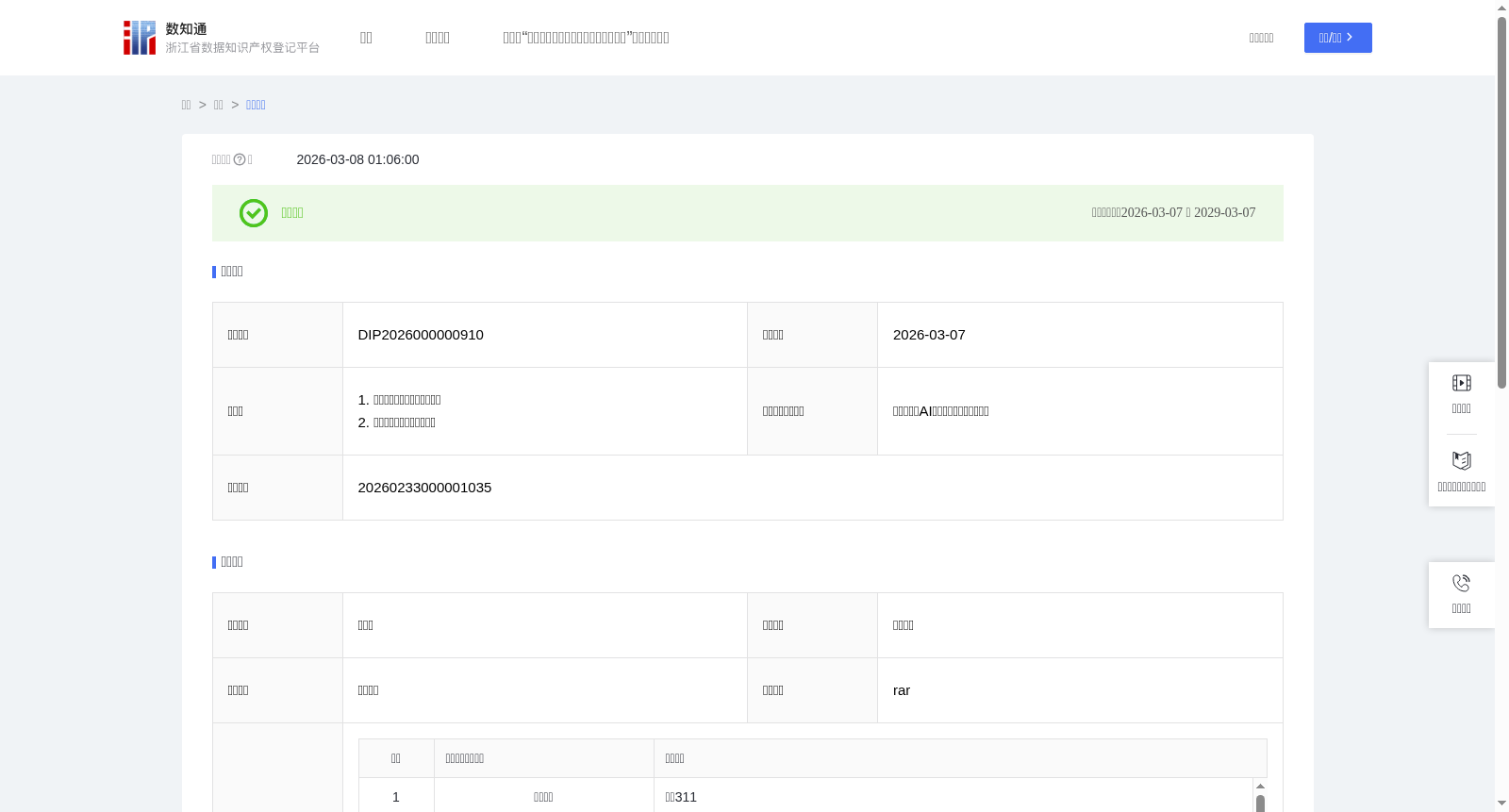Screen dimensions: 1509x812
Task: Open the video tutorial icon in right sidebar
Action: (x=1461, y=383)
